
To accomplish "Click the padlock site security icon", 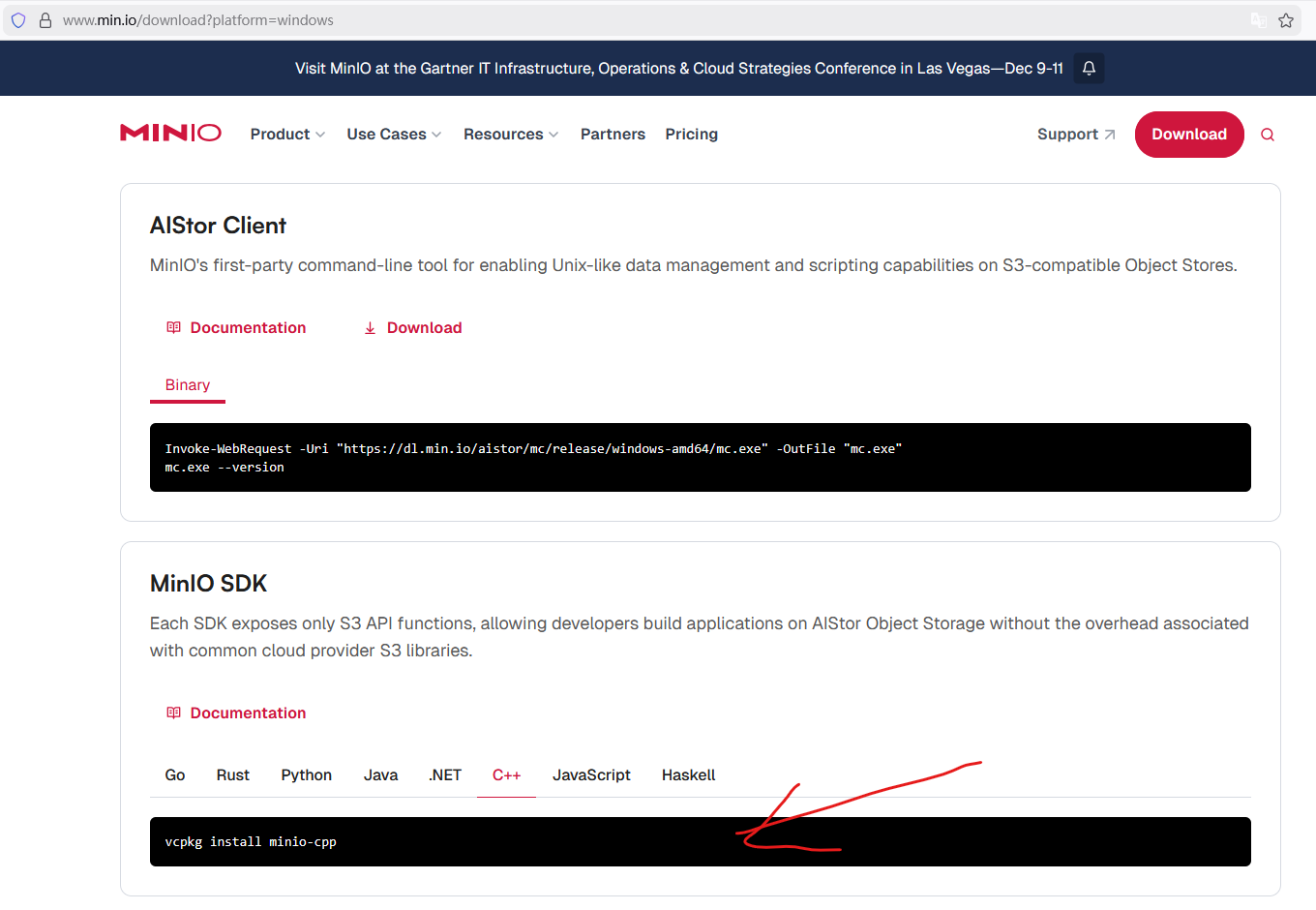I will pos(45,20).
